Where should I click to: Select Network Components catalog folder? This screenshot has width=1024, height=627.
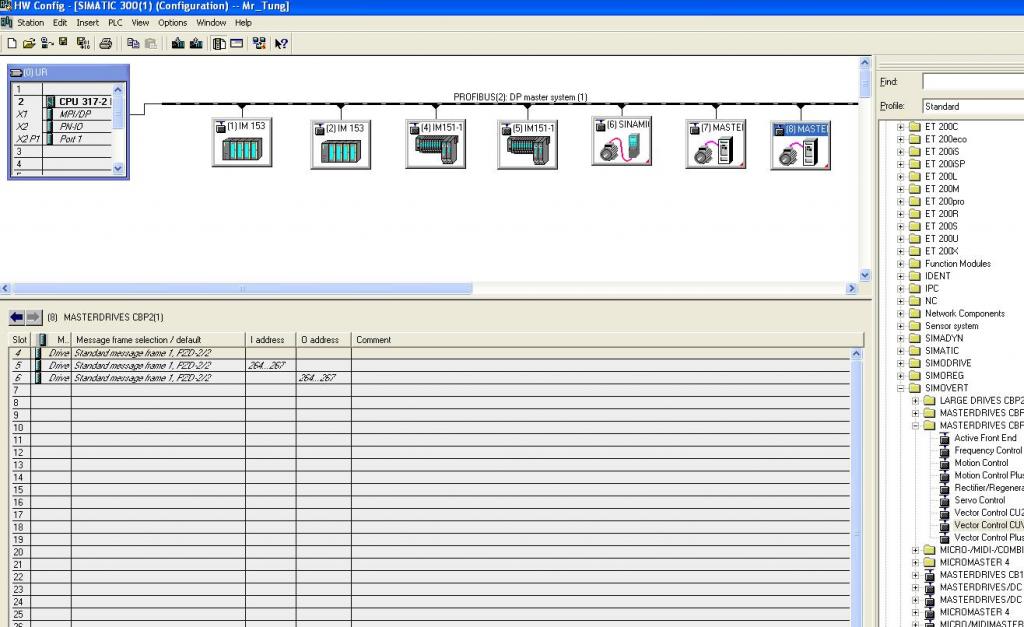point(965,314)
